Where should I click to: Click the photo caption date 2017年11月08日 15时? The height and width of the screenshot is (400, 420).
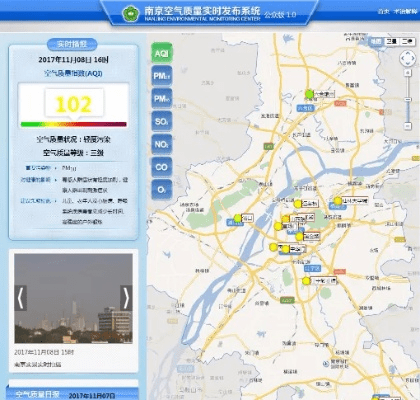coord(44,352)
